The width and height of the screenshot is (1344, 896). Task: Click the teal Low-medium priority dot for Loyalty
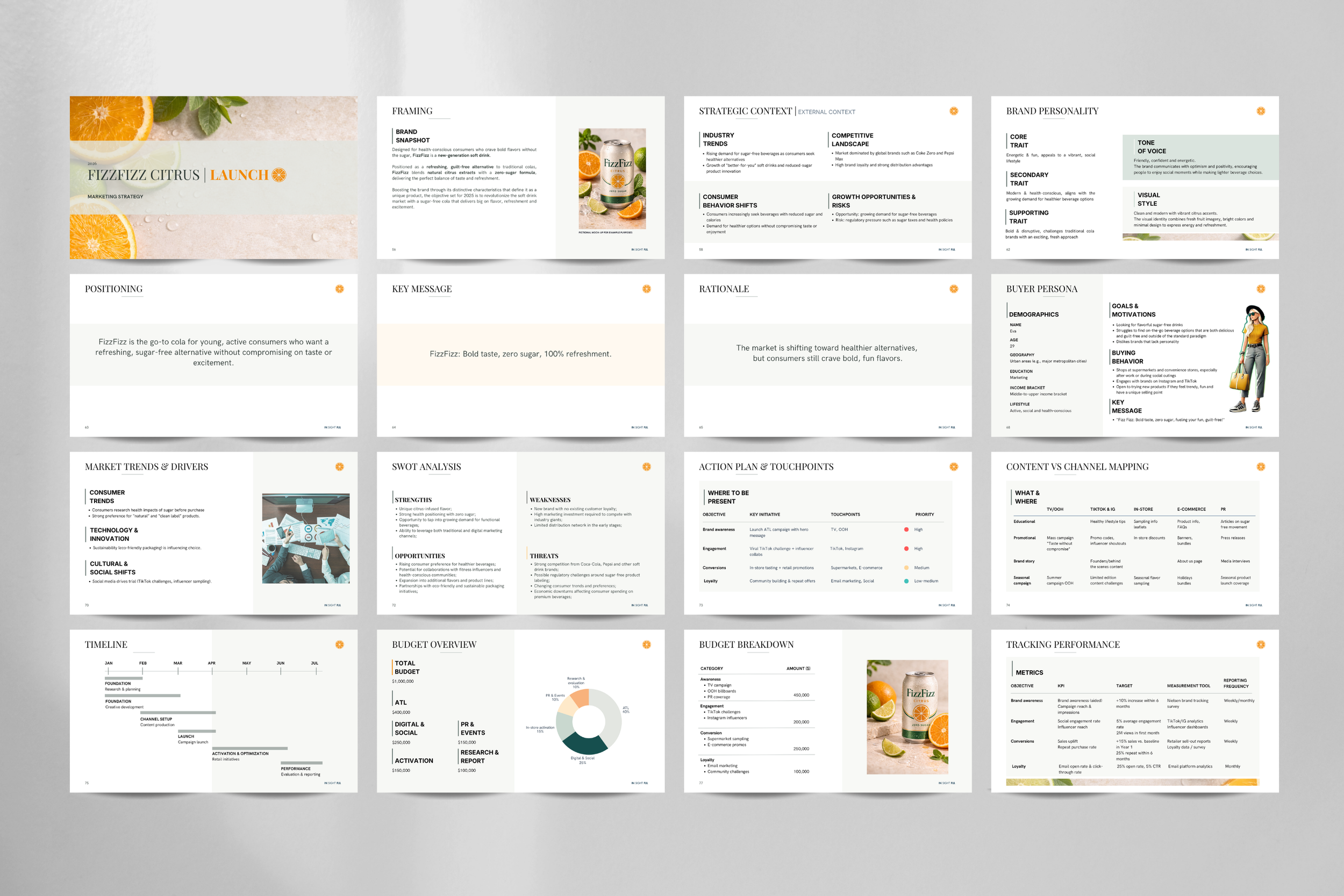click(906, 580)
